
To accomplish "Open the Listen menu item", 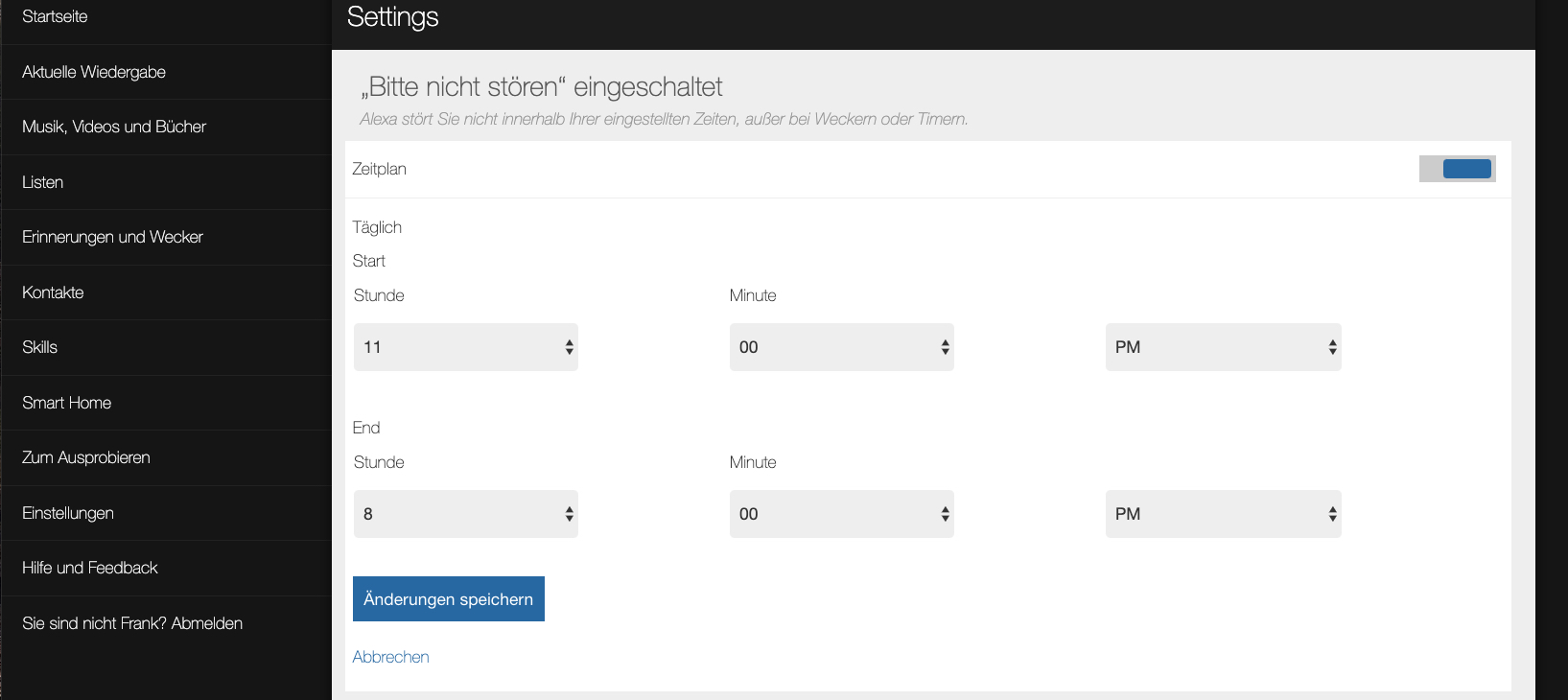I will pos(43,182).
